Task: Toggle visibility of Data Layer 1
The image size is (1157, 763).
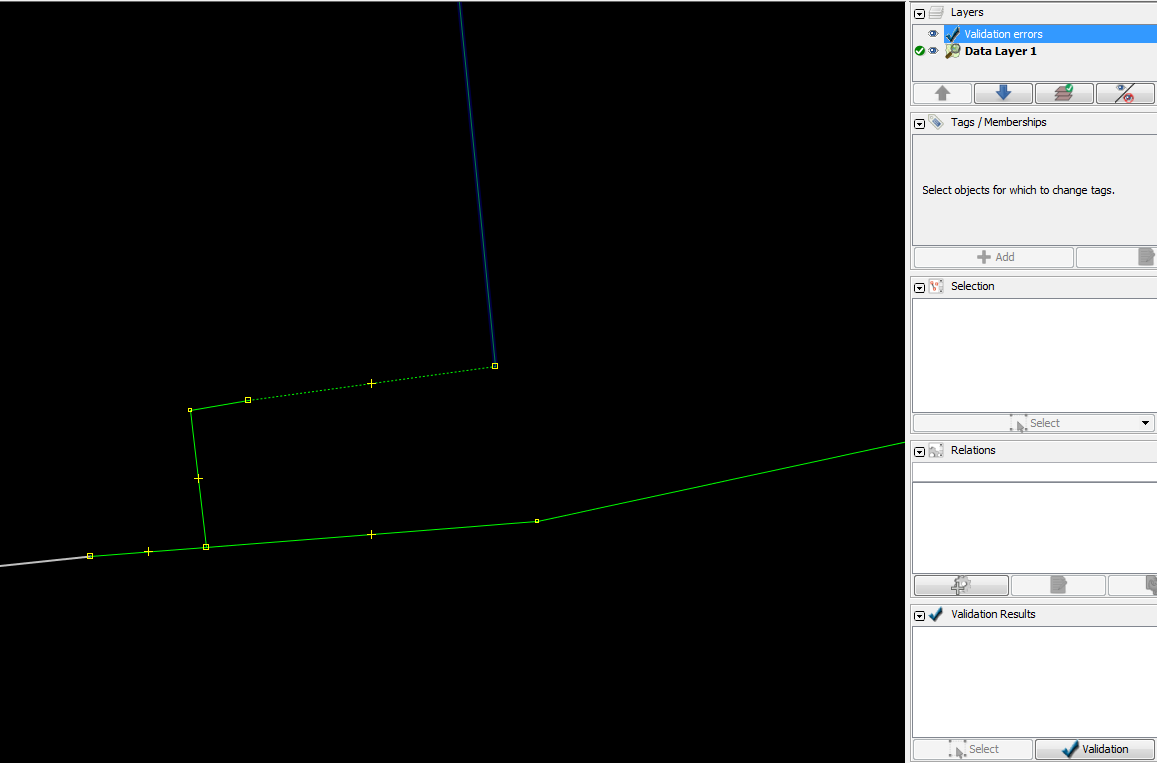Action: tap(933, 51)
